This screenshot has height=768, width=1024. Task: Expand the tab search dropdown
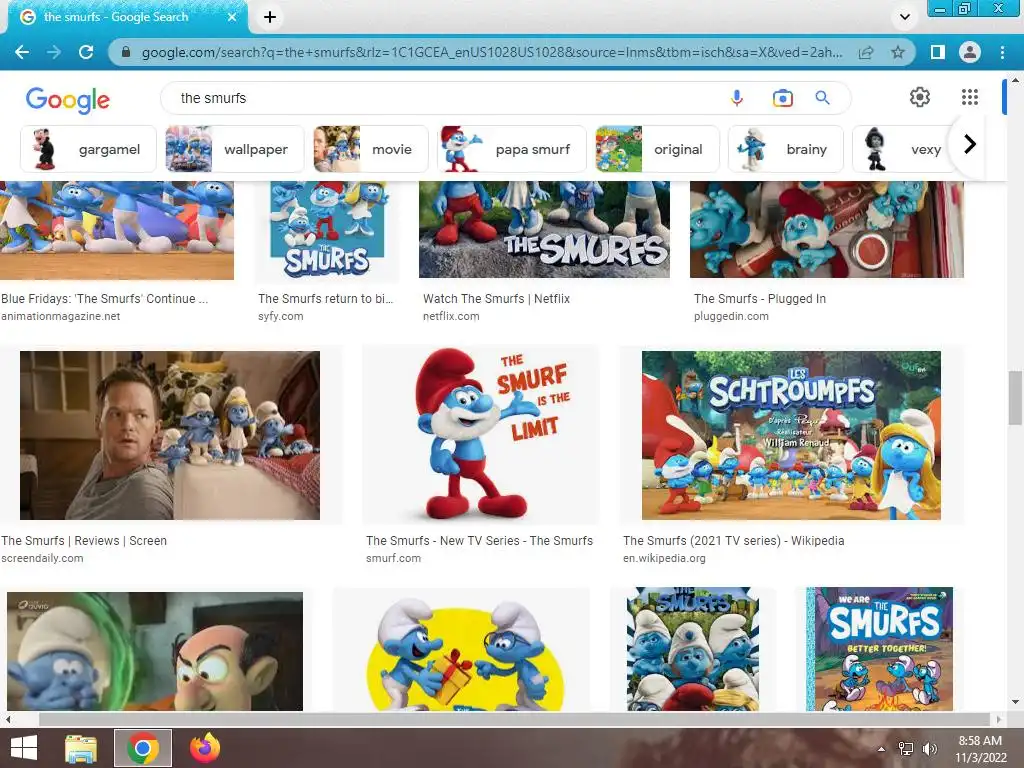[x=904, y=17]
